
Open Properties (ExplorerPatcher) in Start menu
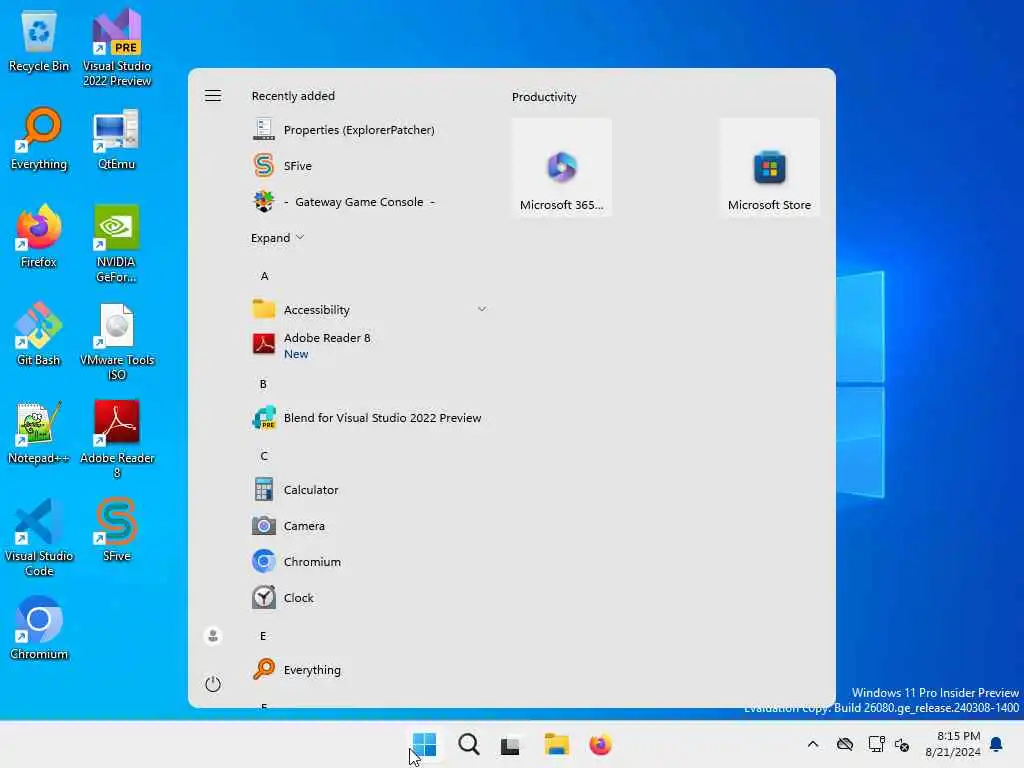click(370, 129)
